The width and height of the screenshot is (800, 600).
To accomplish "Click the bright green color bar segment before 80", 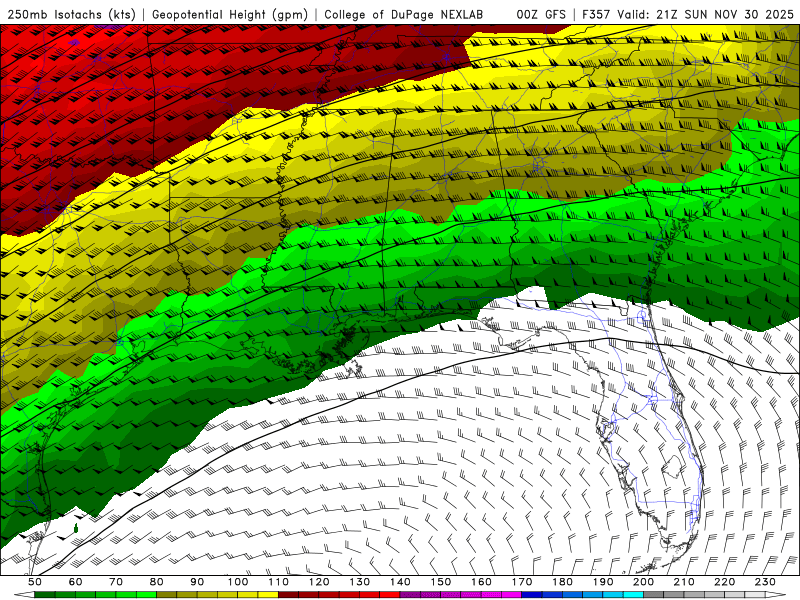I will (x=146, y=595).
